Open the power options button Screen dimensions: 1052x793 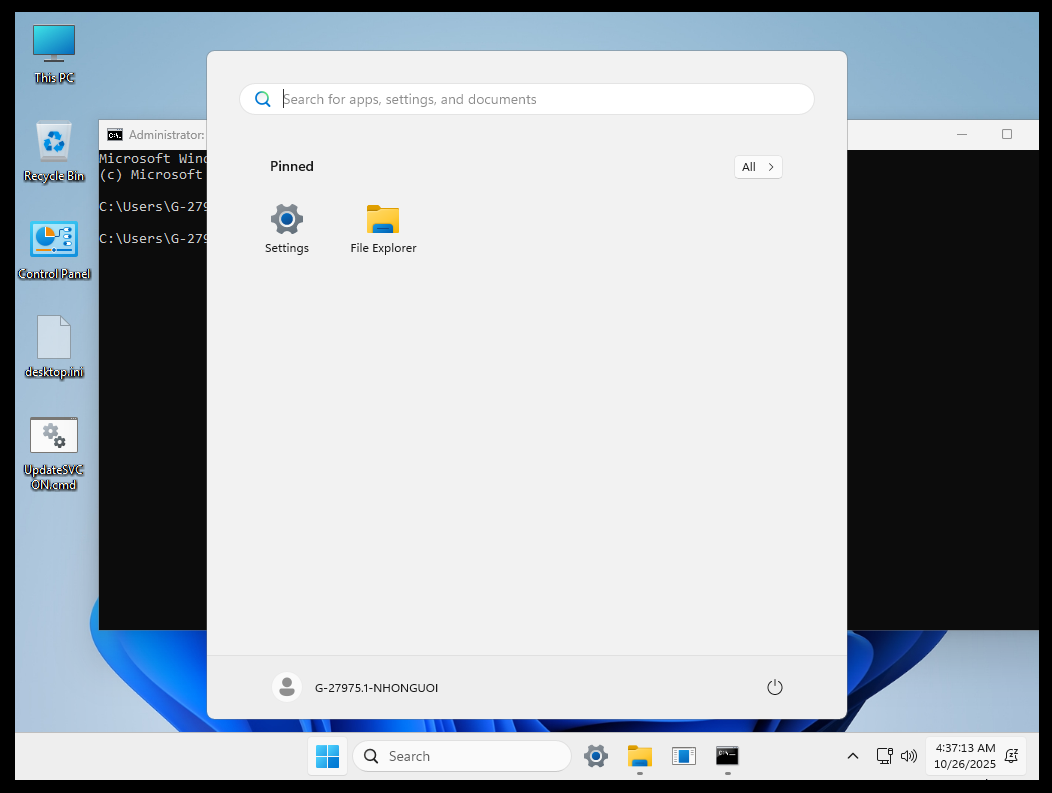(774, 687)
